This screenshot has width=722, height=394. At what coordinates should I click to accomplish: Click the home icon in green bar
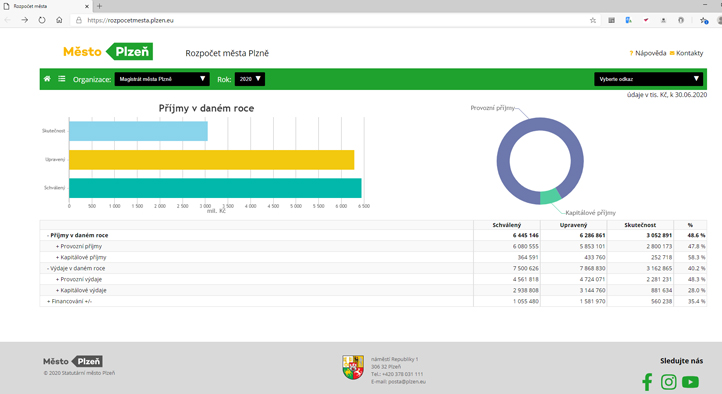pos(47,79)
